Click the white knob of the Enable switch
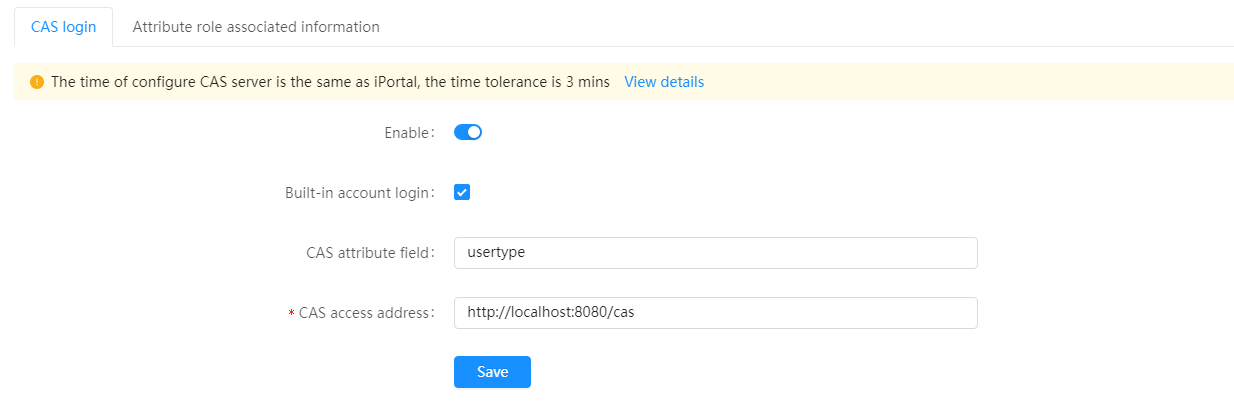 [x=474, y=132]
